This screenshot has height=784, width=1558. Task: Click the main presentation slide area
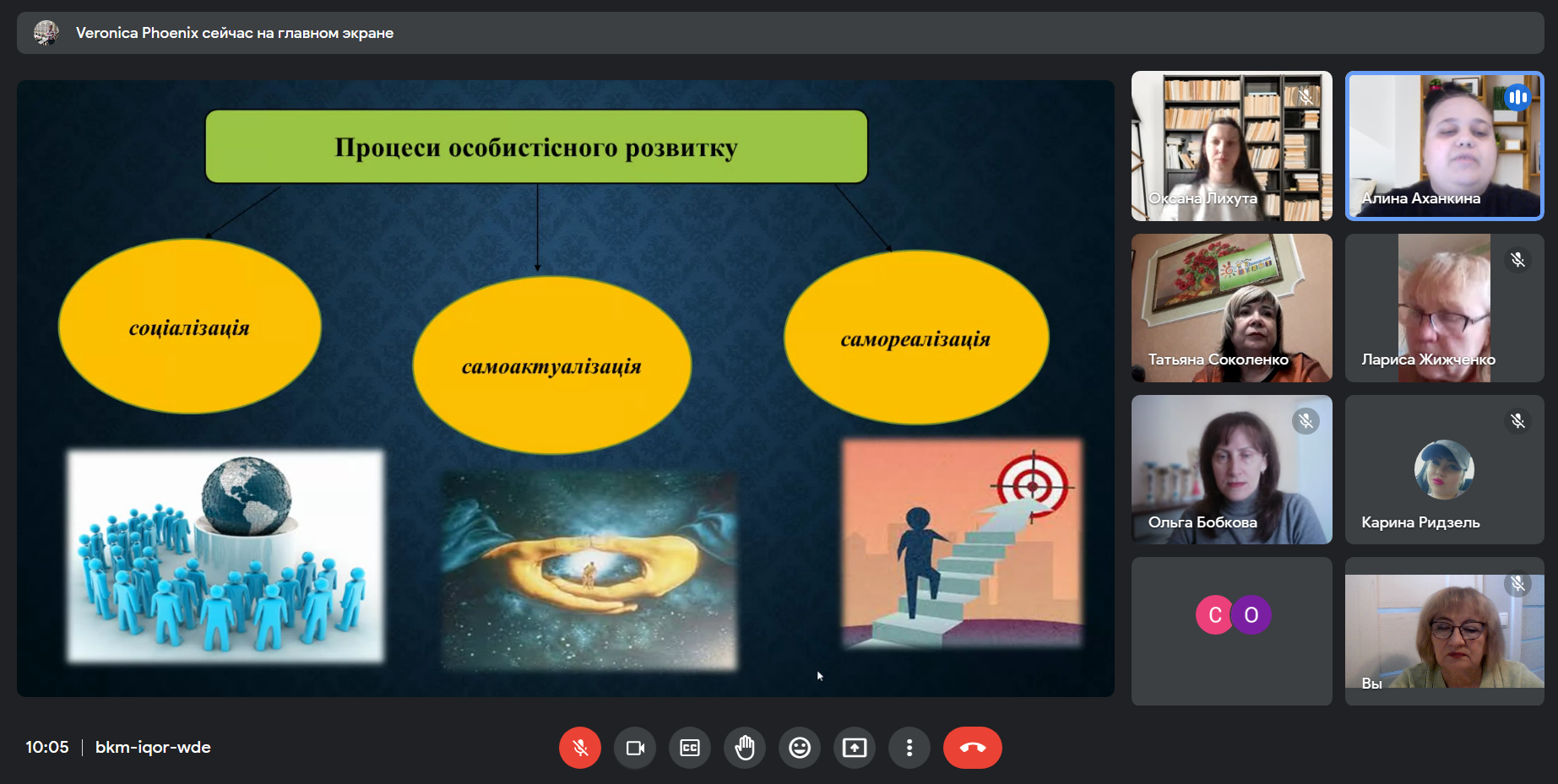(x=565, y=388)
